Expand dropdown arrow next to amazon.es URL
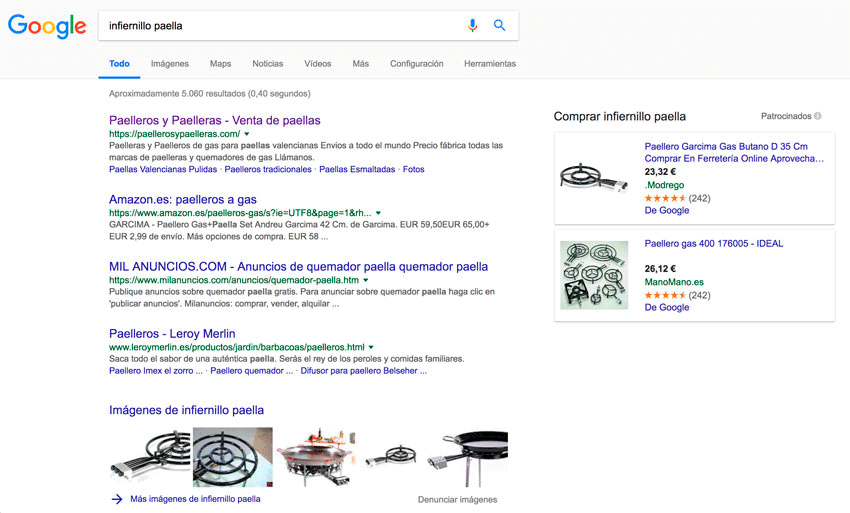This screenshot has width=850, height=513. coord(378,213)
